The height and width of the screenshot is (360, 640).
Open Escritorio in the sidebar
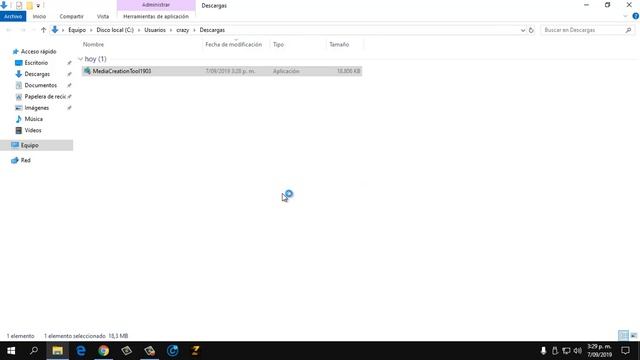(x=36, y=63)
